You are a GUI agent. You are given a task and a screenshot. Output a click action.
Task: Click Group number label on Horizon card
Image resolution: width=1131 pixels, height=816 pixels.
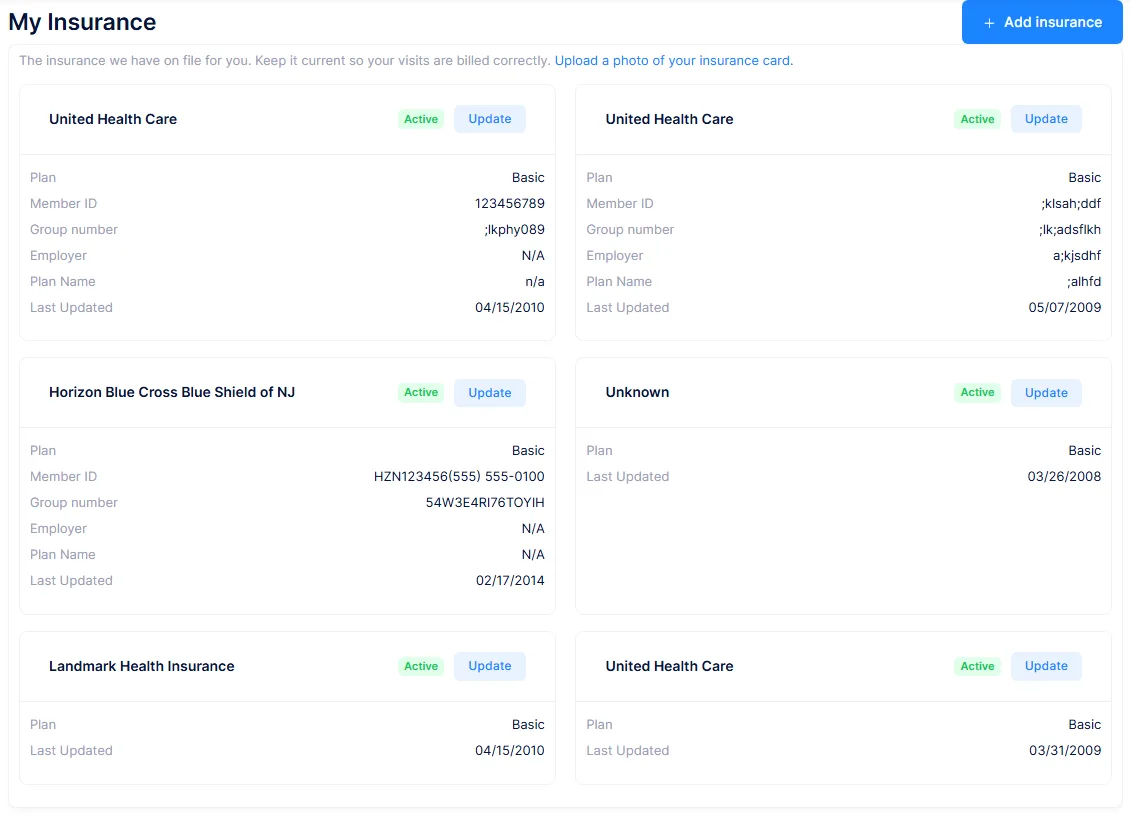pos(74,502)
